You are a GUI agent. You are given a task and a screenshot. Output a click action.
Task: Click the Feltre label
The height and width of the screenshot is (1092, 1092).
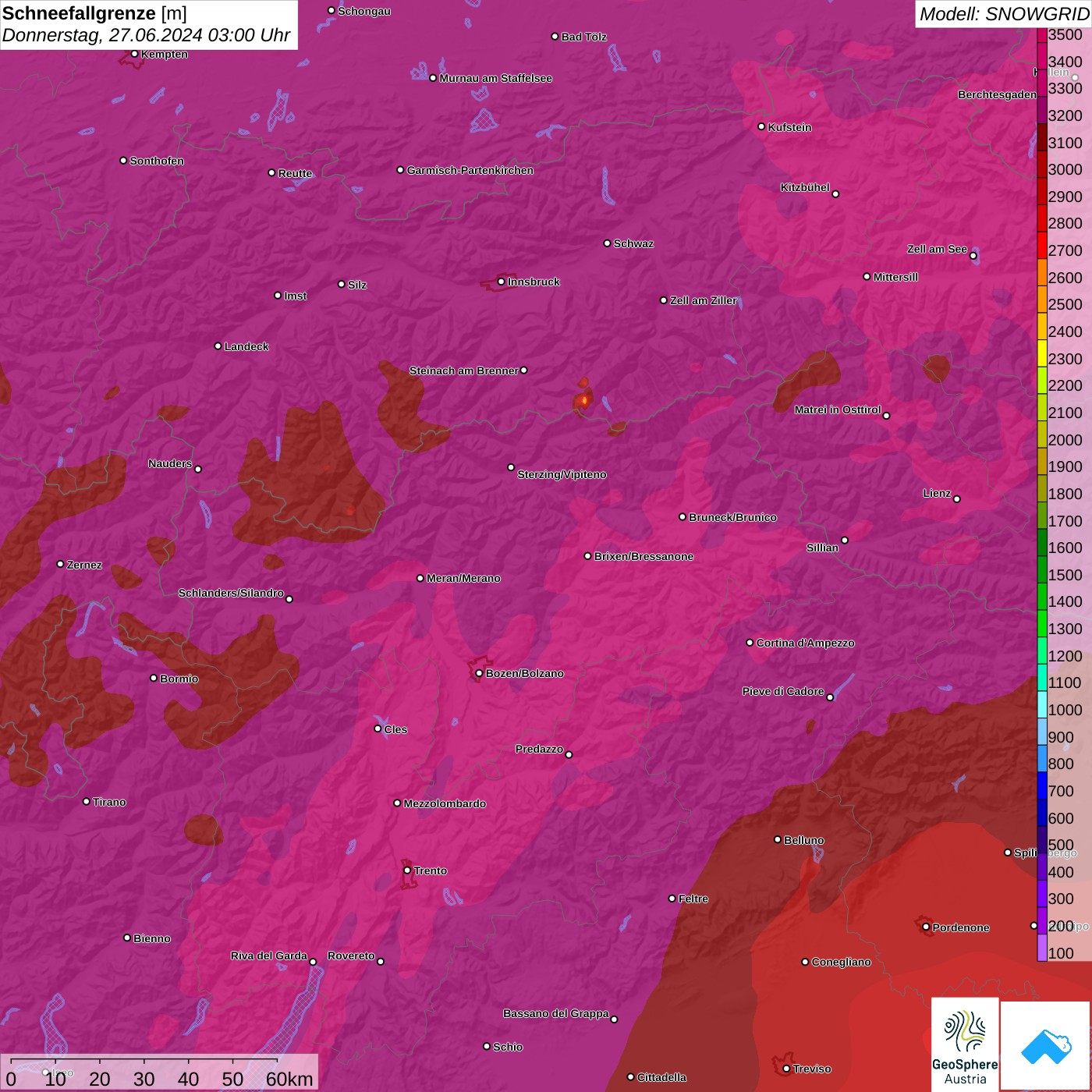point(693,899)
